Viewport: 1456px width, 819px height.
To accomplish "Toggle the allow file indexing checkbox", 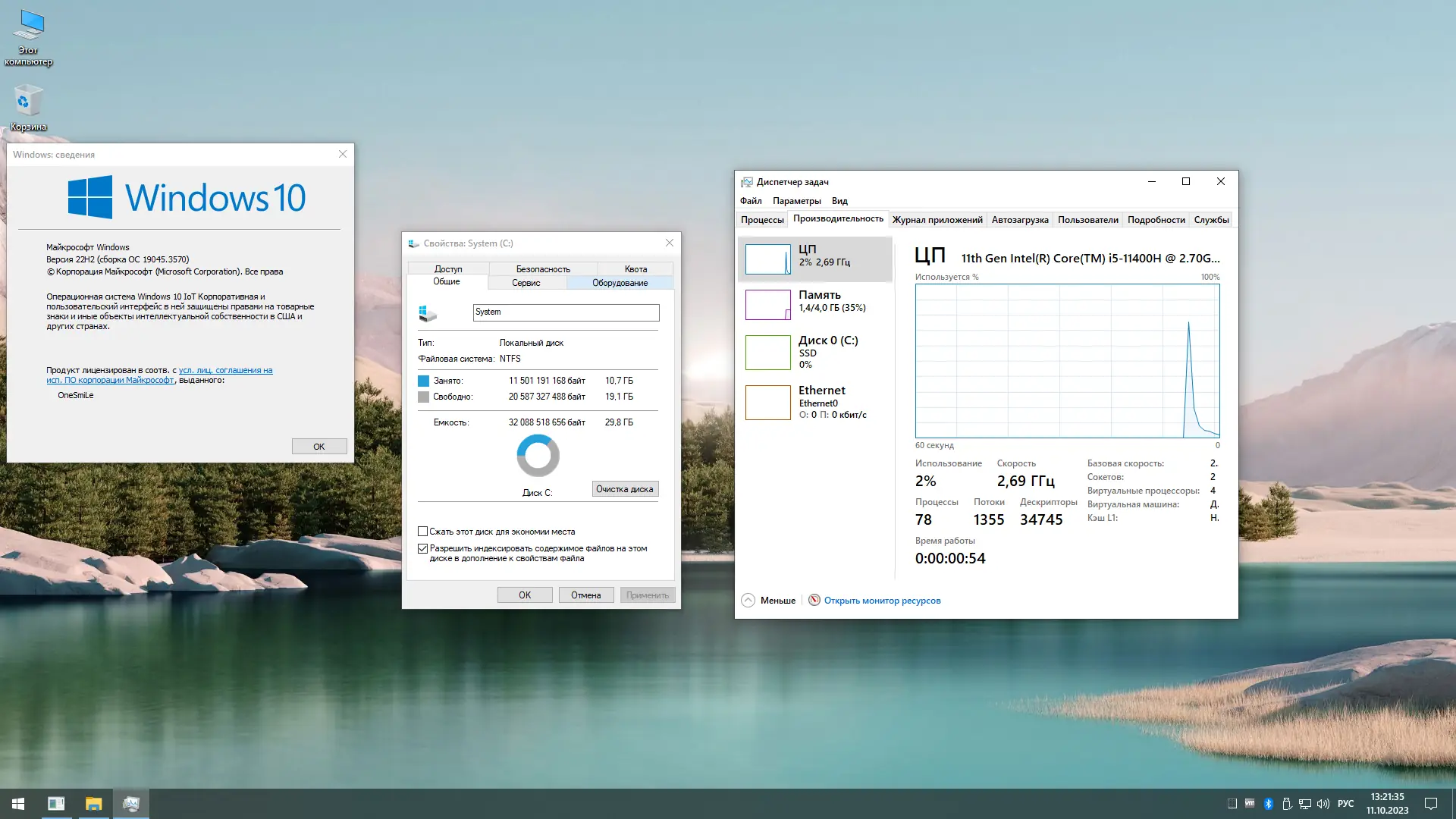I will 423,548.
